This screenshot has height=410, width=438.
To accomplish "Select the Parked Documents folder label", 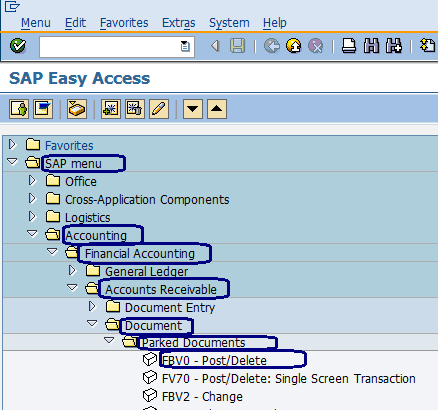I will pyautogui.click(x=193, y=343).
